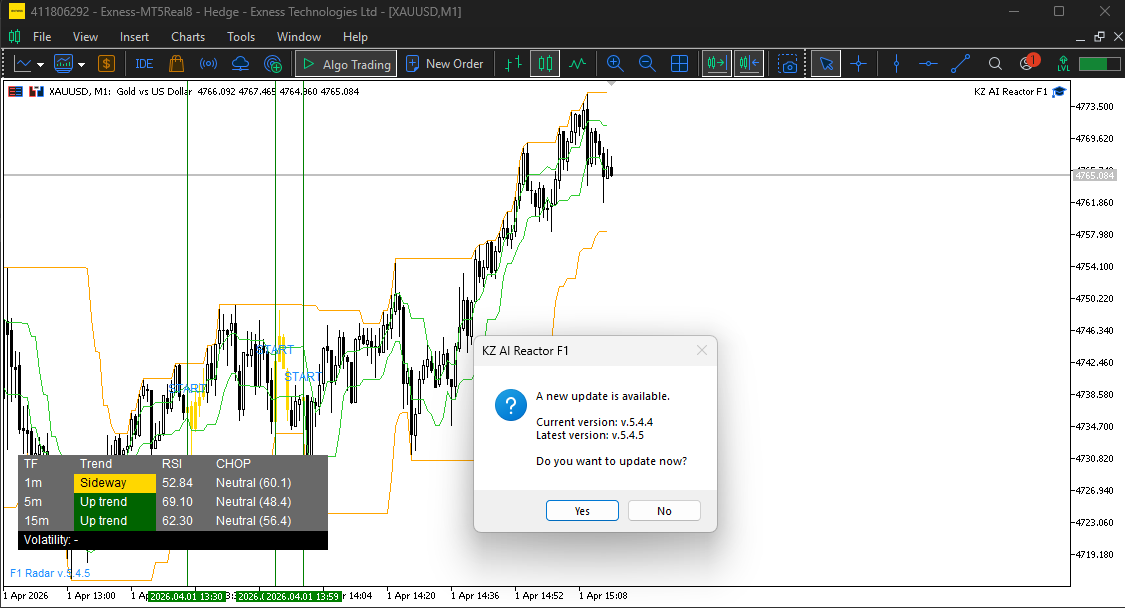Select the crosshair tool

click(x=858, y=64)
